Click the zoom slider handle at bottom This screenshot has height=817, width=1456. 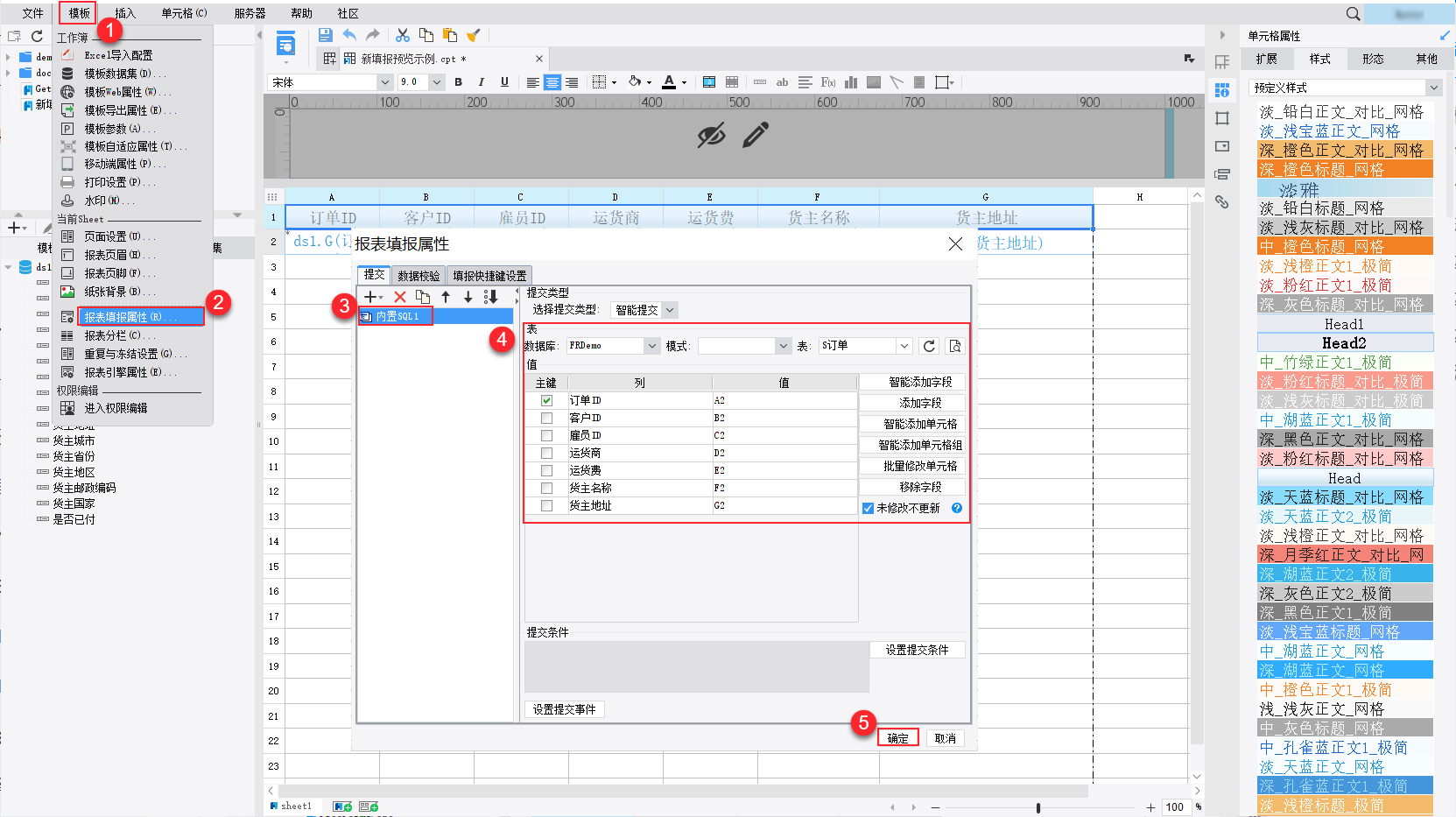(x=1038, y=807)
